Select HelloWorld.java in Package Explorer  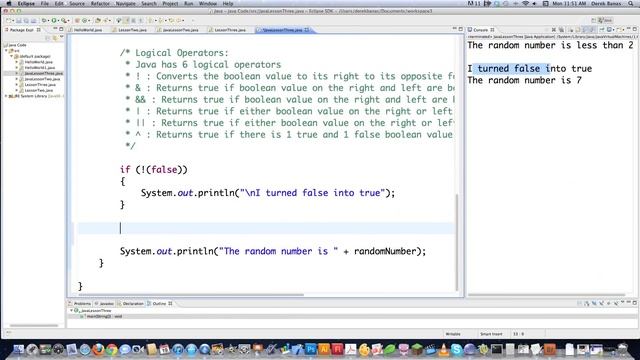[38, 62]
